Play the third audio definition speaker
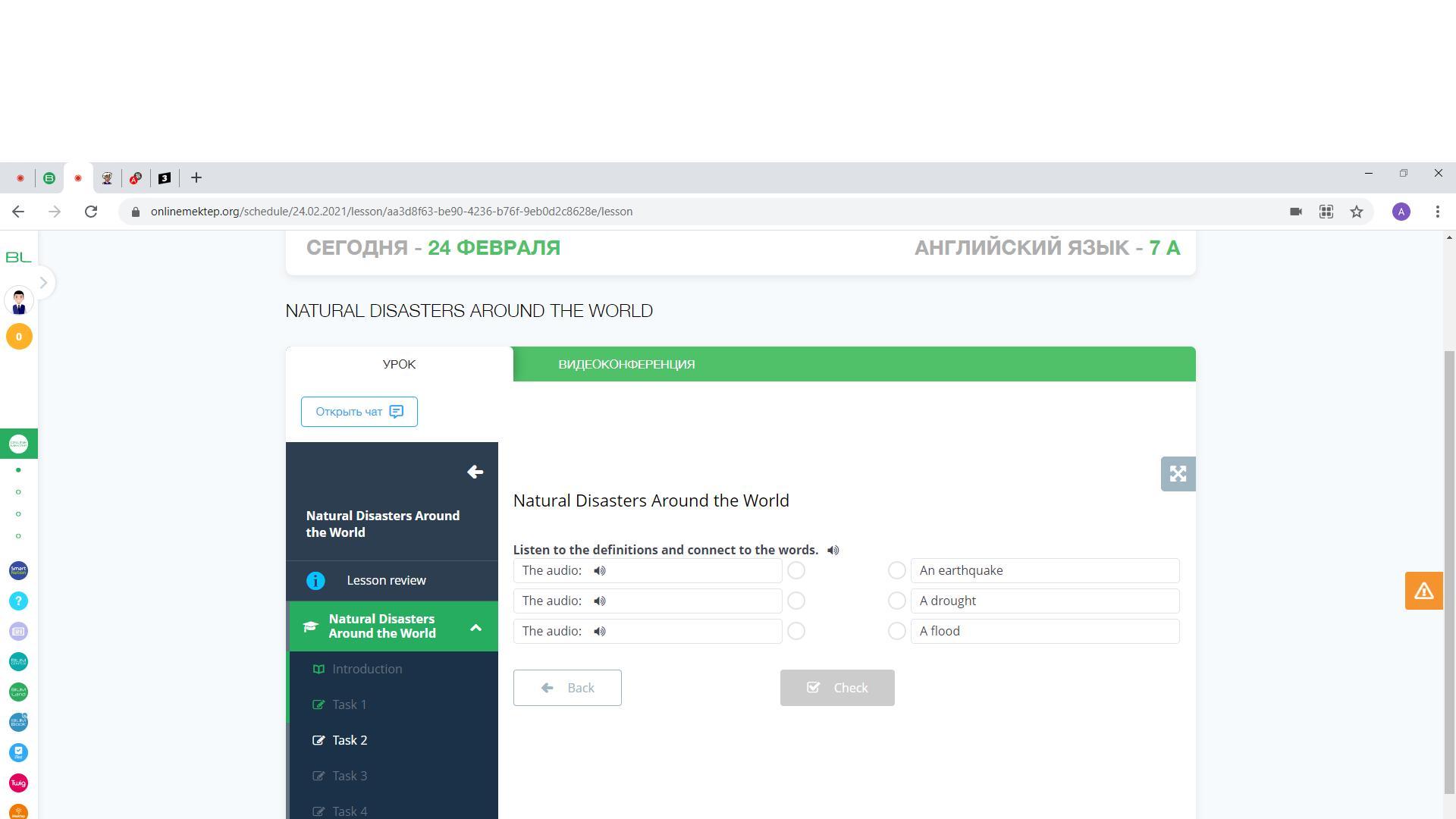1456x819 pixels. point(599,632)
